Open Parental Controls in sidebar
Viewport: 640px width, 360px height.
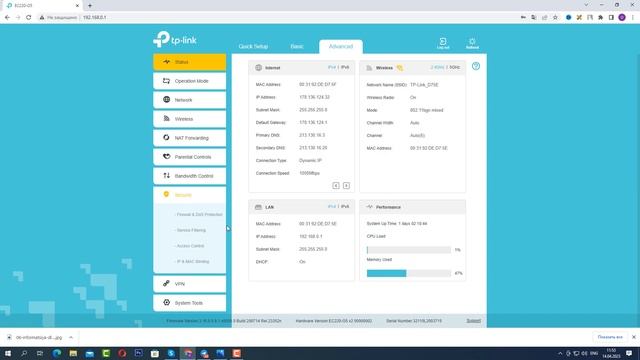click(x=189, y=157)
